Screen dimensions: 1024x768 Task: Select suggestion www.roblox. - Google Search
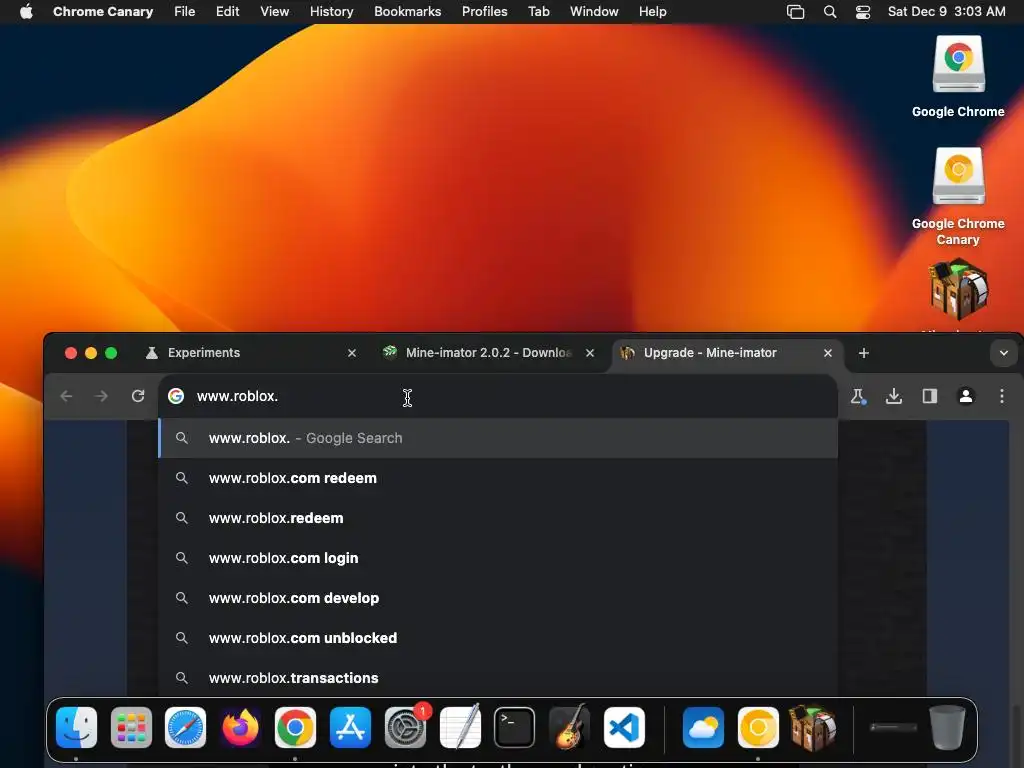(x=498, y=438)
